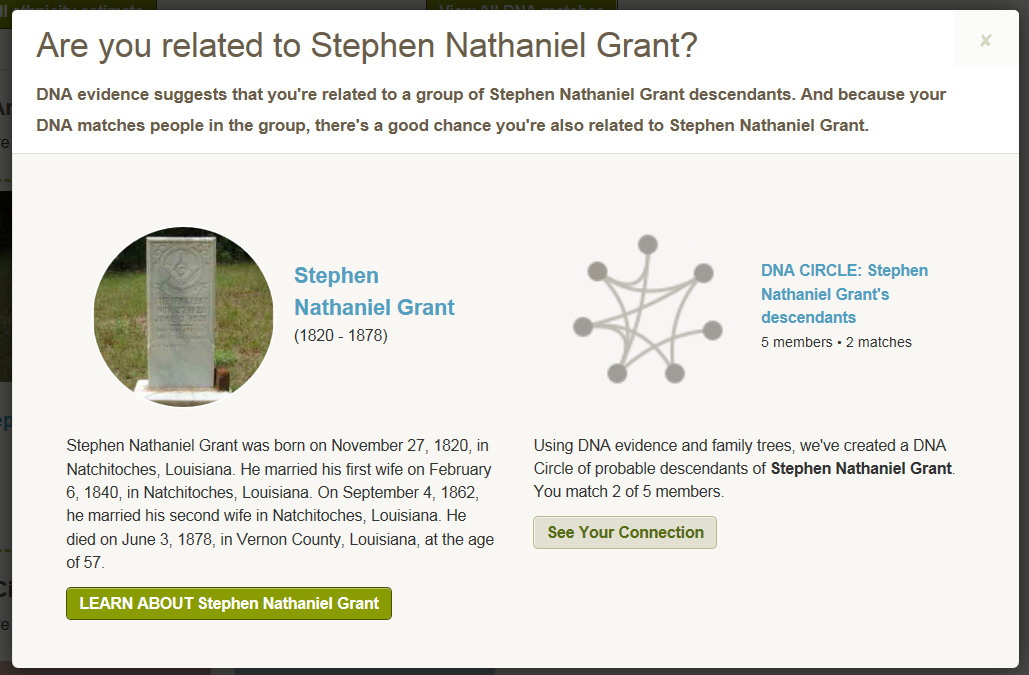The height and width of the screenshot is (675, 1029).
Task: Close the Stephen Nathaniel Grant dialog
Action: pos(986,40)
